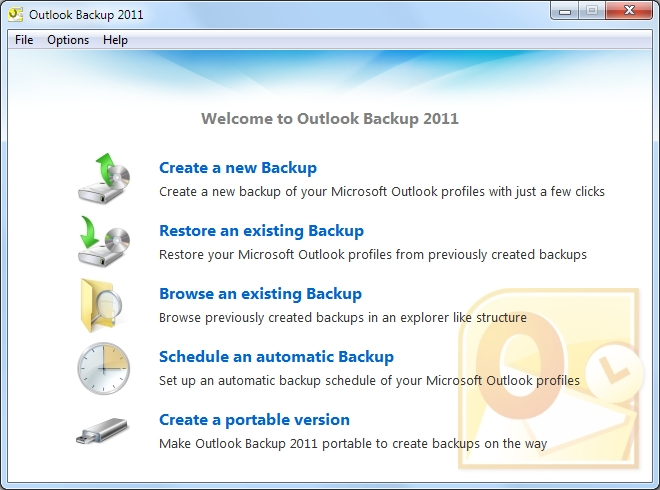Click the USB stick portable version icon
Screen dimensions: 660x490
pos(102,431)
